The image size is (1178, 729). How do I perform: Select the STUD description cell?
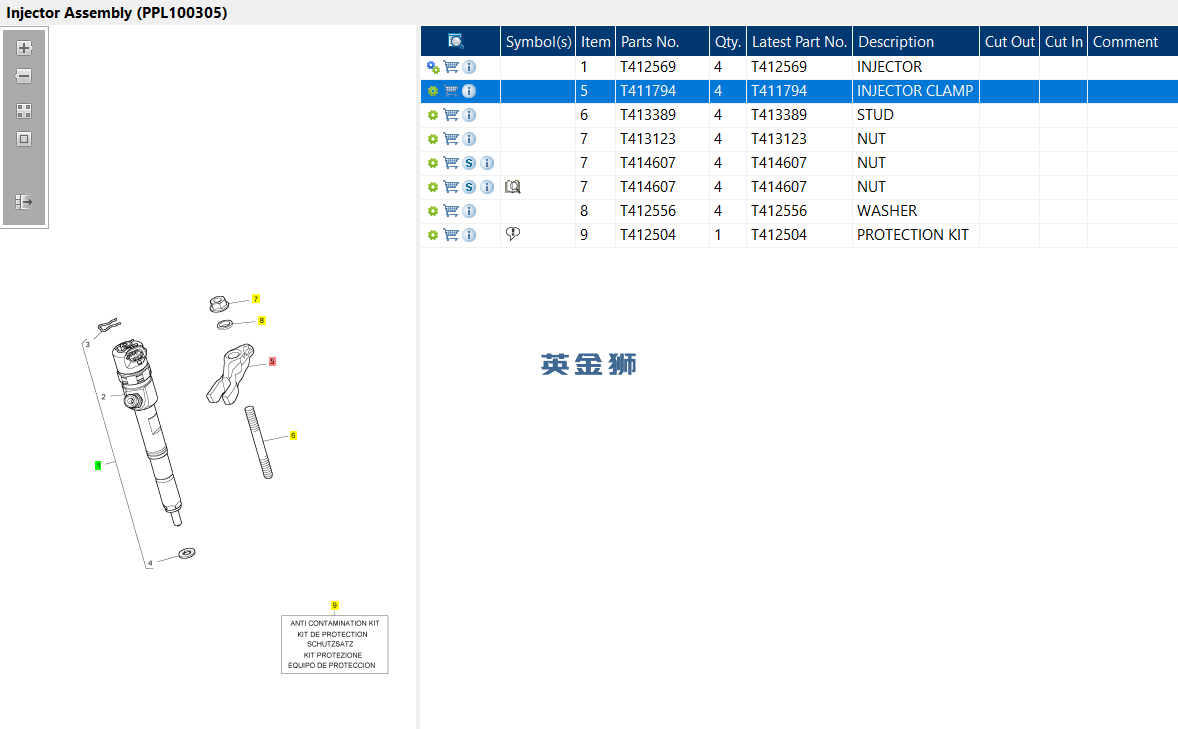coord(916,115)
